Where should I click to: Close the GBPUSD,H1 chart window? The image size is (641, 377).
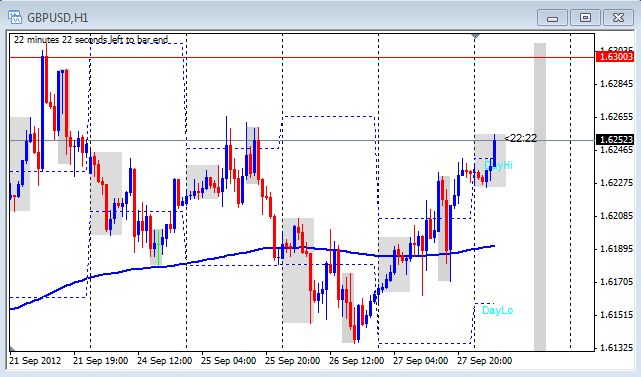tap(618, 18)
